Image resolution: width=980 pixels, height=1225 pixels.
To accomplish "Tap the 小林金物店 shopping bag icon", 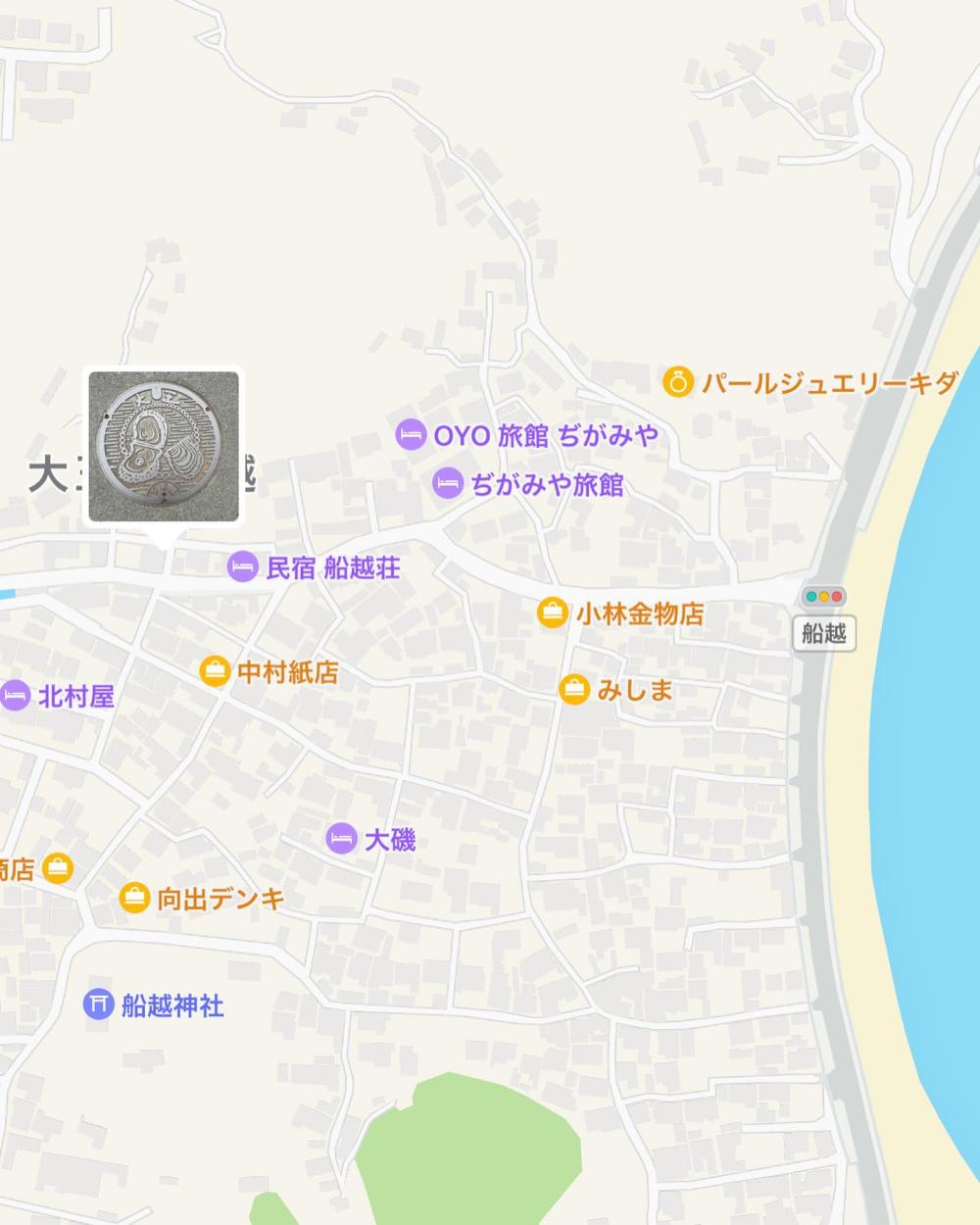I will 553,613.
